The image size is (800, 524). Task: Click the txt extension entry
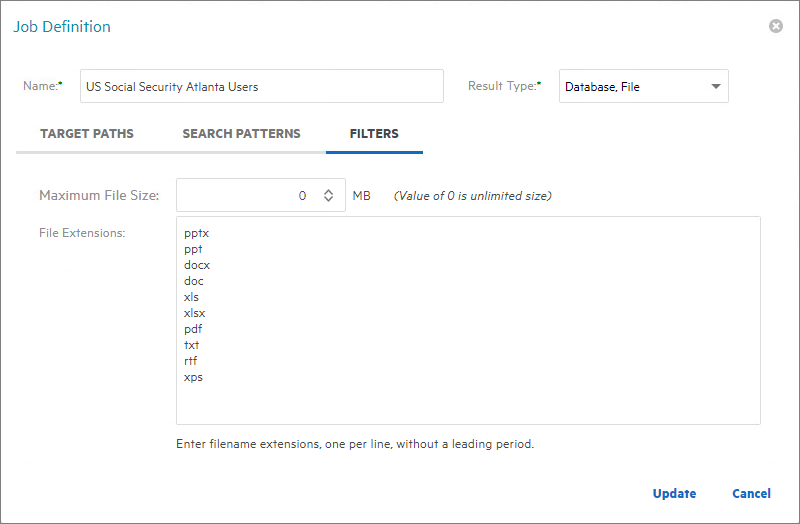pos(192,345)
